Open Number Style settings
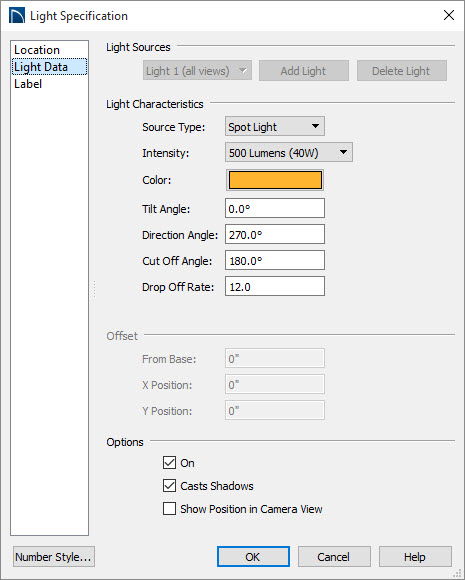This screenshot has width=465, height=580. [x=54, y=556]
